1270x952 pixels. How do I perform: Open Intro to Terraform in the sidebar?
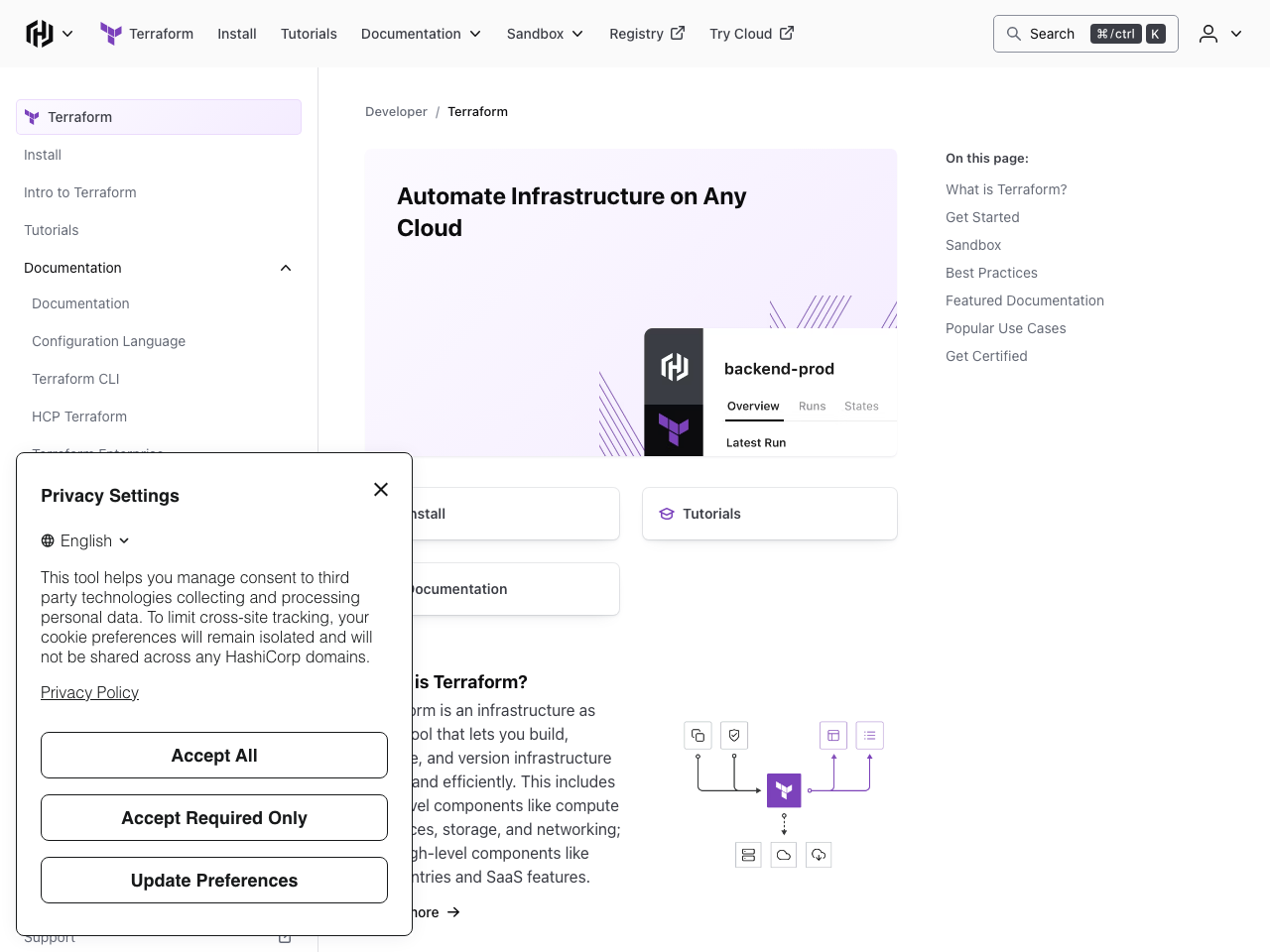coord(79,192)
